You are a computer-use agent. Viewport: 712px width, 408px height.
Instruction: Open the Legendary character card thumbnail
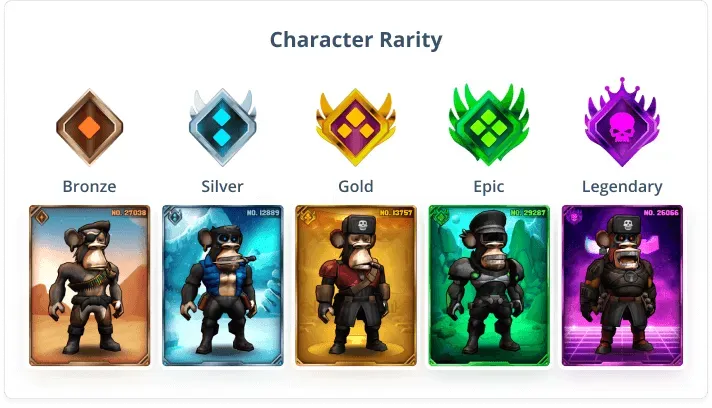622,285
